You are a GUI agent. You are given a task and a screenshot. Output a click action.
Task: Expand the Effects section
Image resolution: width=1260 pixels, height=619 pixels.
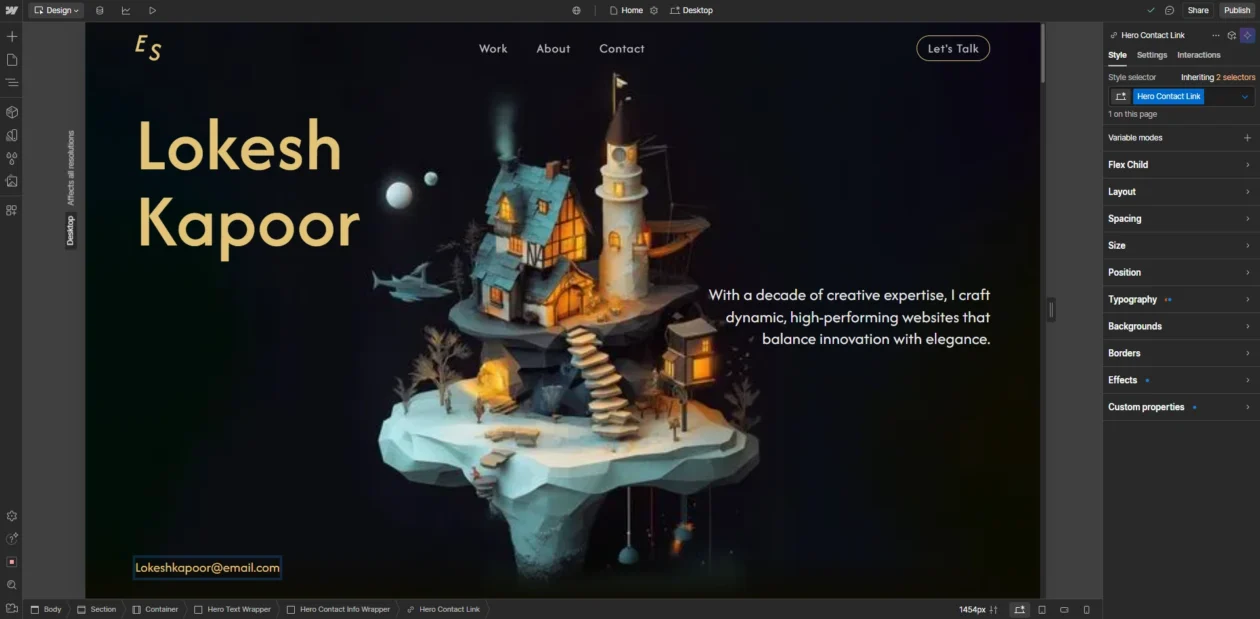(x=1180, y=381)
